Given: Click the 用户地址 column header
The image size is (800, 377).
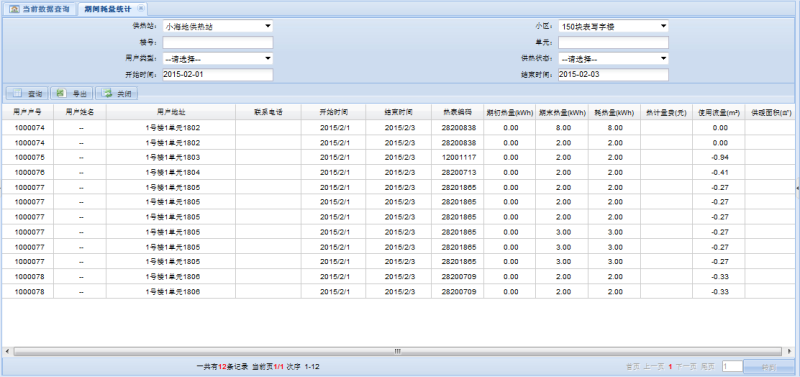Looking at the screenshot, I should [x=171, y=112].
